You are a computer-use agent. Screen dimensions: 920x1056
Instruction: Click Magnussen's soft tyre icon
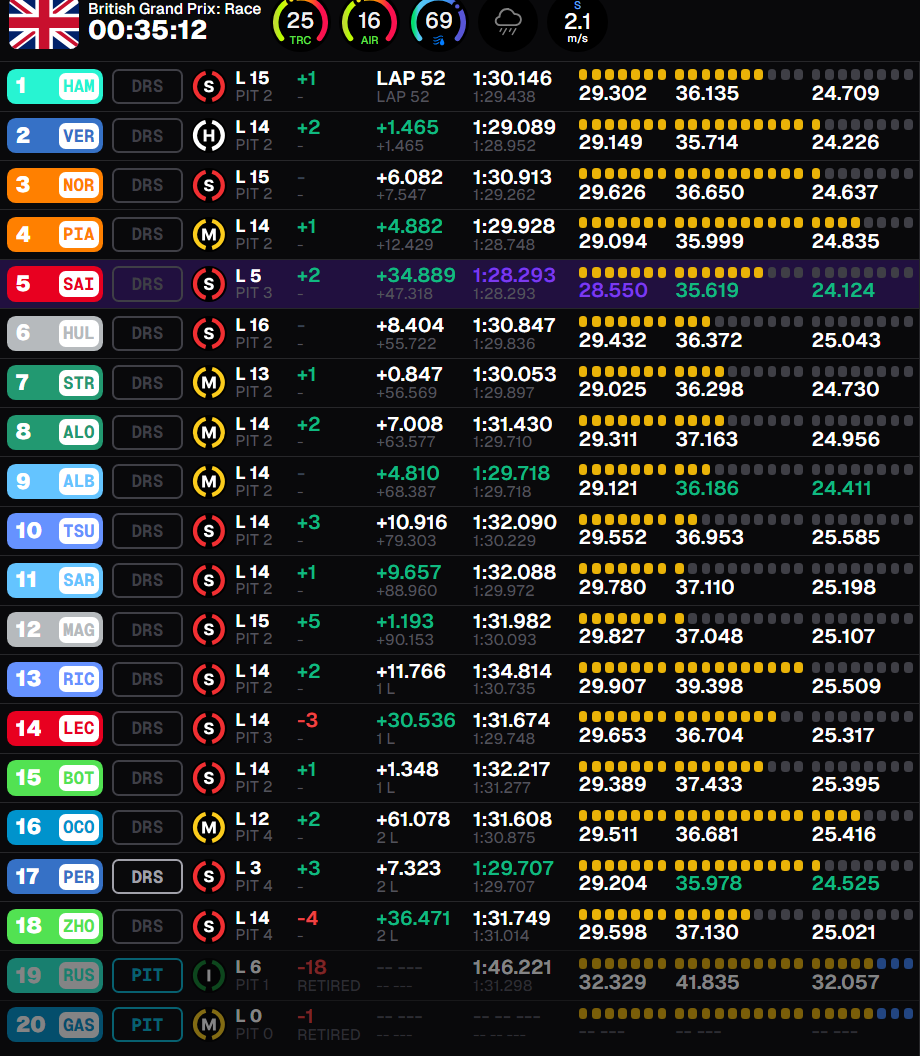tap(209, 630)
